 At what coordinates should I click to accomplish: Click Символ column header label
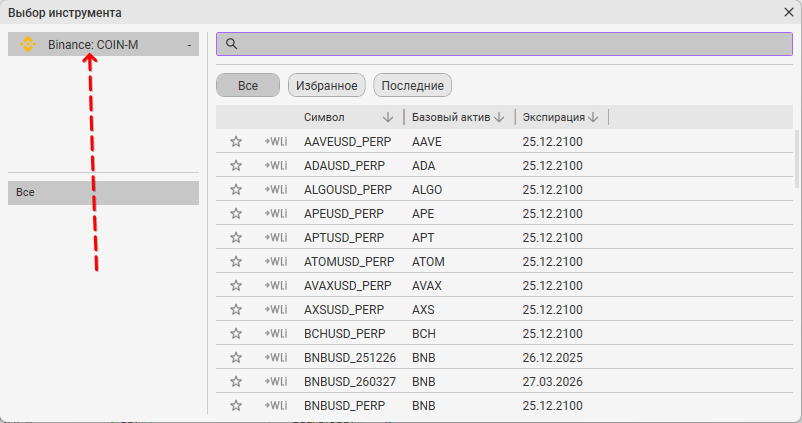click(x=324, y=117)
